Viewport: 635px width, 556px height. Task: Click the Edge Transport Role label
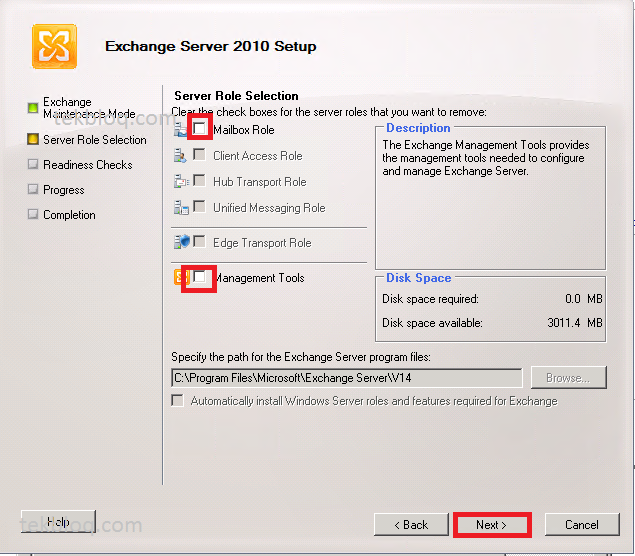tap(262, 243)
